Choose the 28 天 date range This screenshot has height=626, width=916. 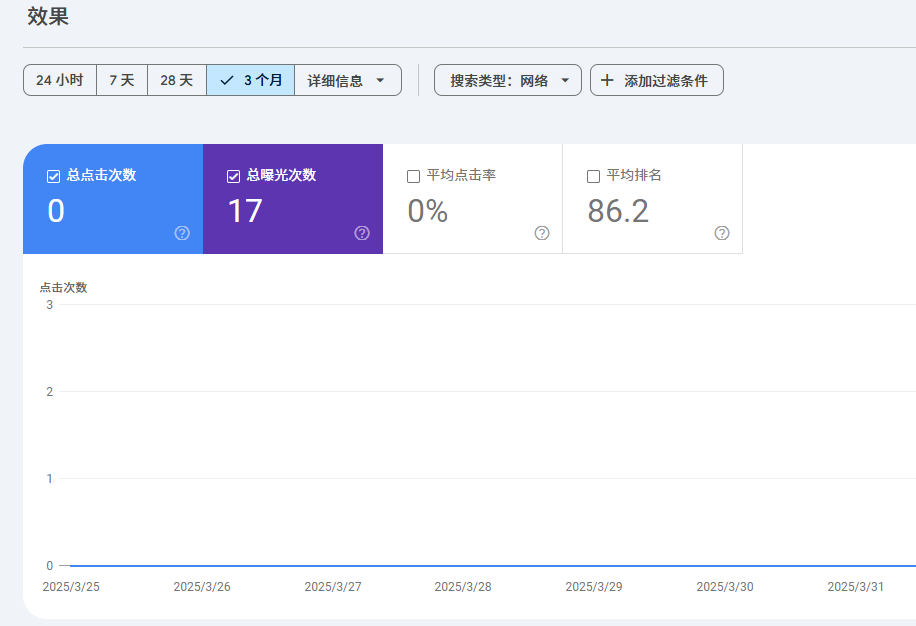coord(177,80)
